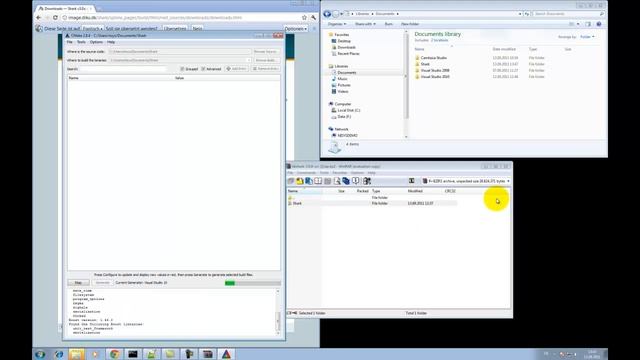640x360 pixels.
Task: Toggle the Explorer preview pane icon
Action: (588, 24)
